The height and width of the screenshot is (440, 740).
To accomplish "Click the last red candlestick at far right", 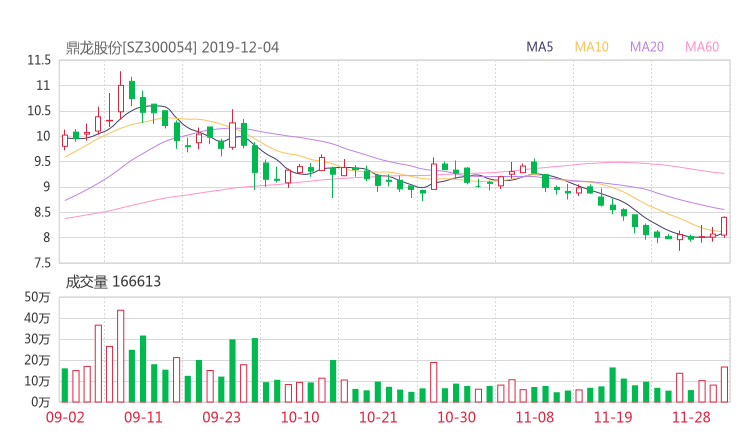I will [x=723, y=227].
